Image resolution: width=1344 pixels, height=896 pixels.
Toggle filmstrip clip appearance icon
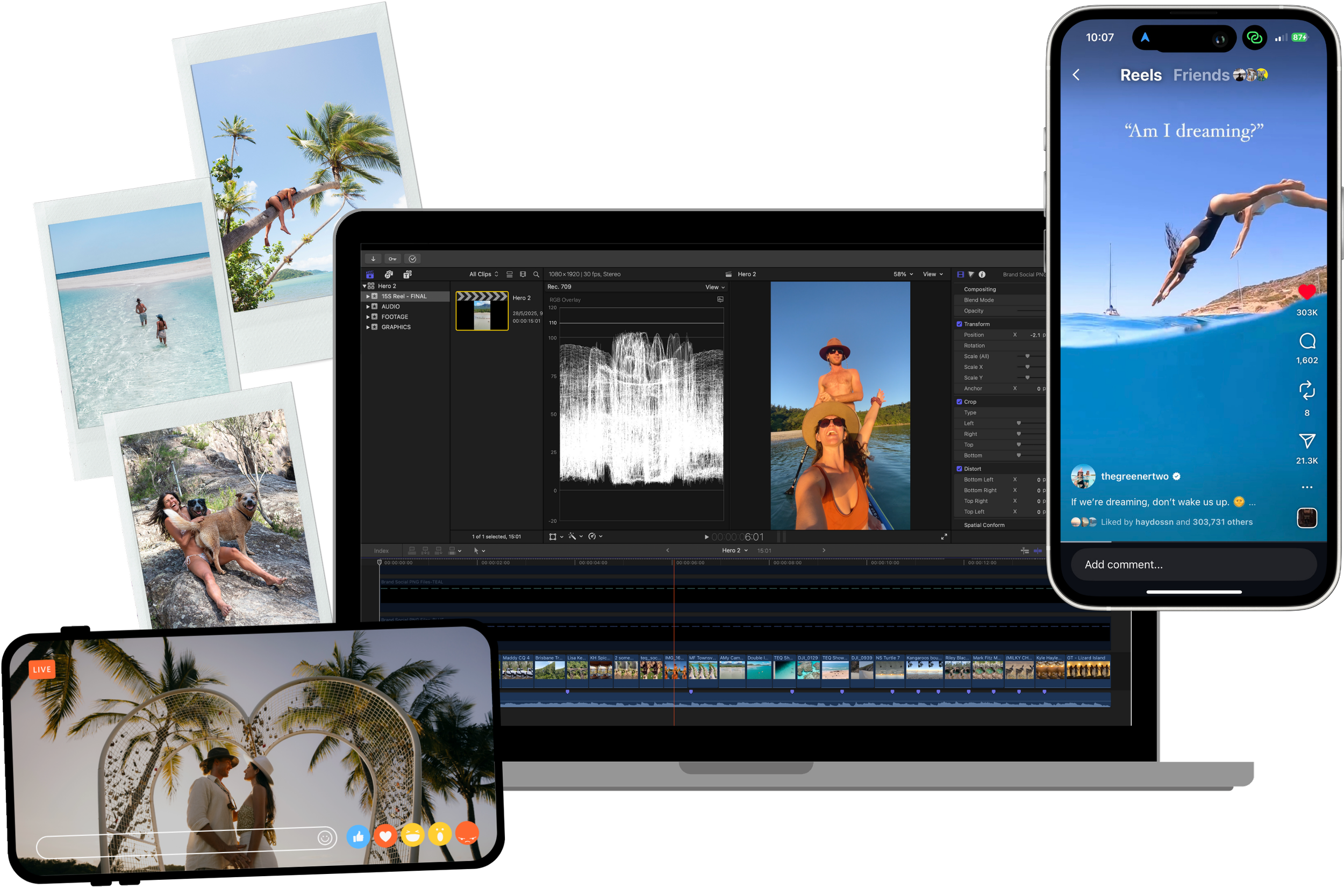523,274
